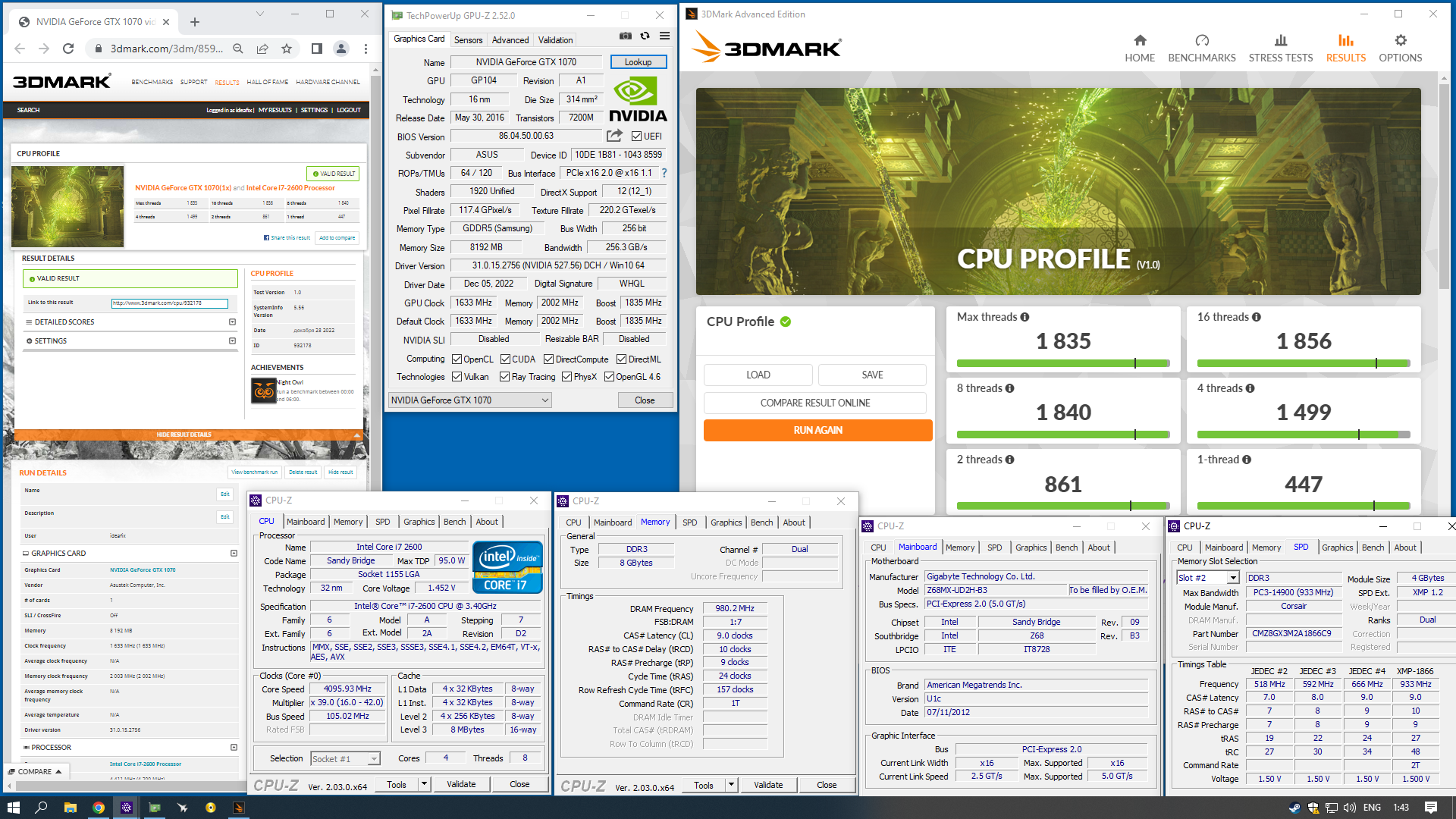Expand the COMPARE bar on the web page
This screenshot has height=819, width=1456.
pyautogui.click(x=36, y=771)
